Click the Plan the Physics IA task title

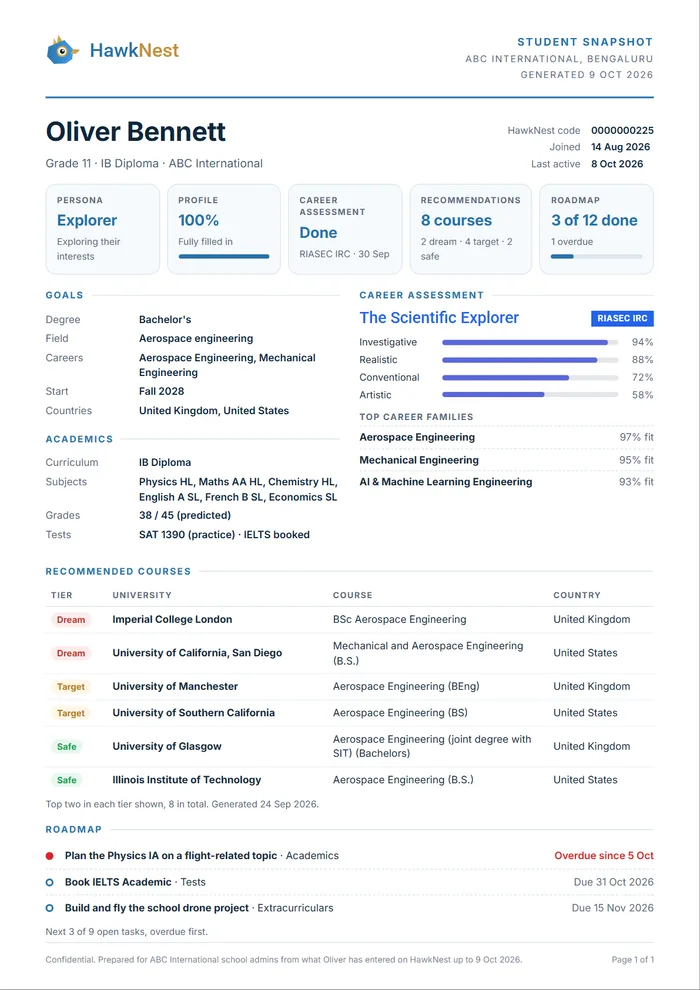point(171,856)
